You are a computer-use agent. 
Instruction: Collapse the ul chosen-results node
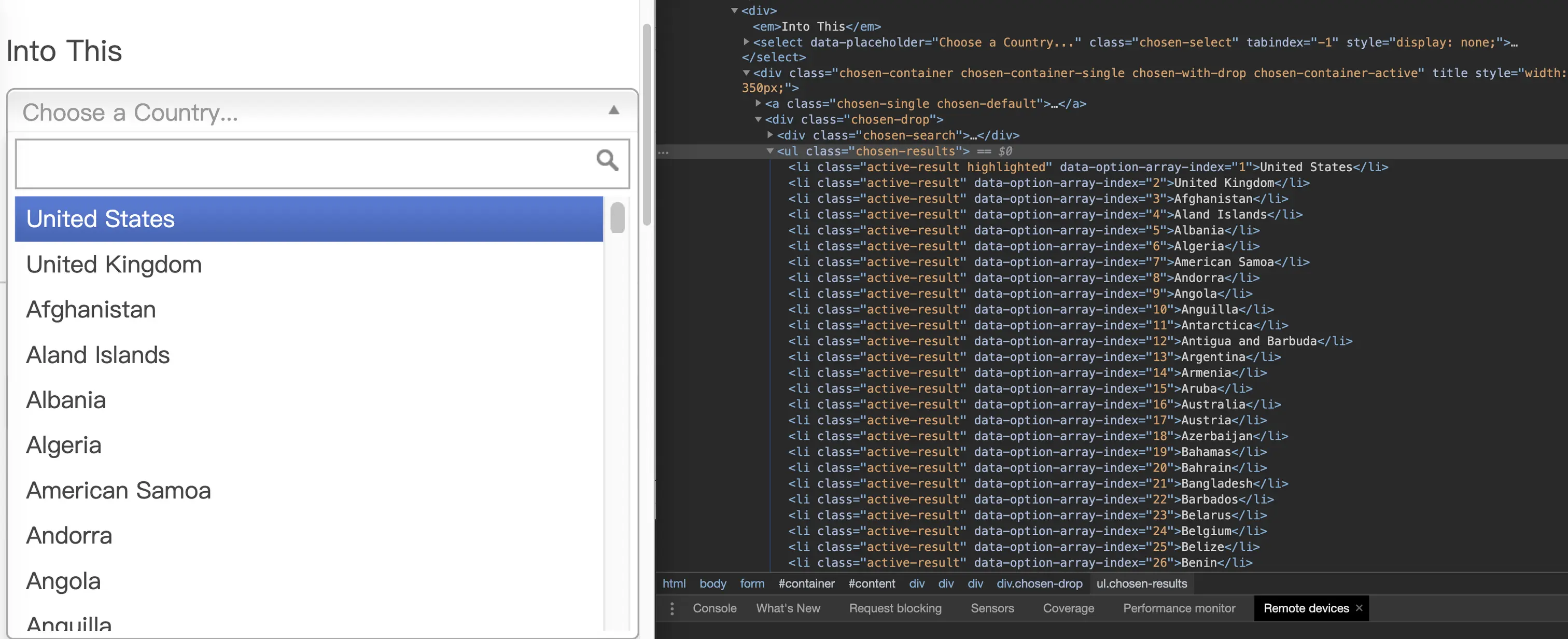coord(770,151)
